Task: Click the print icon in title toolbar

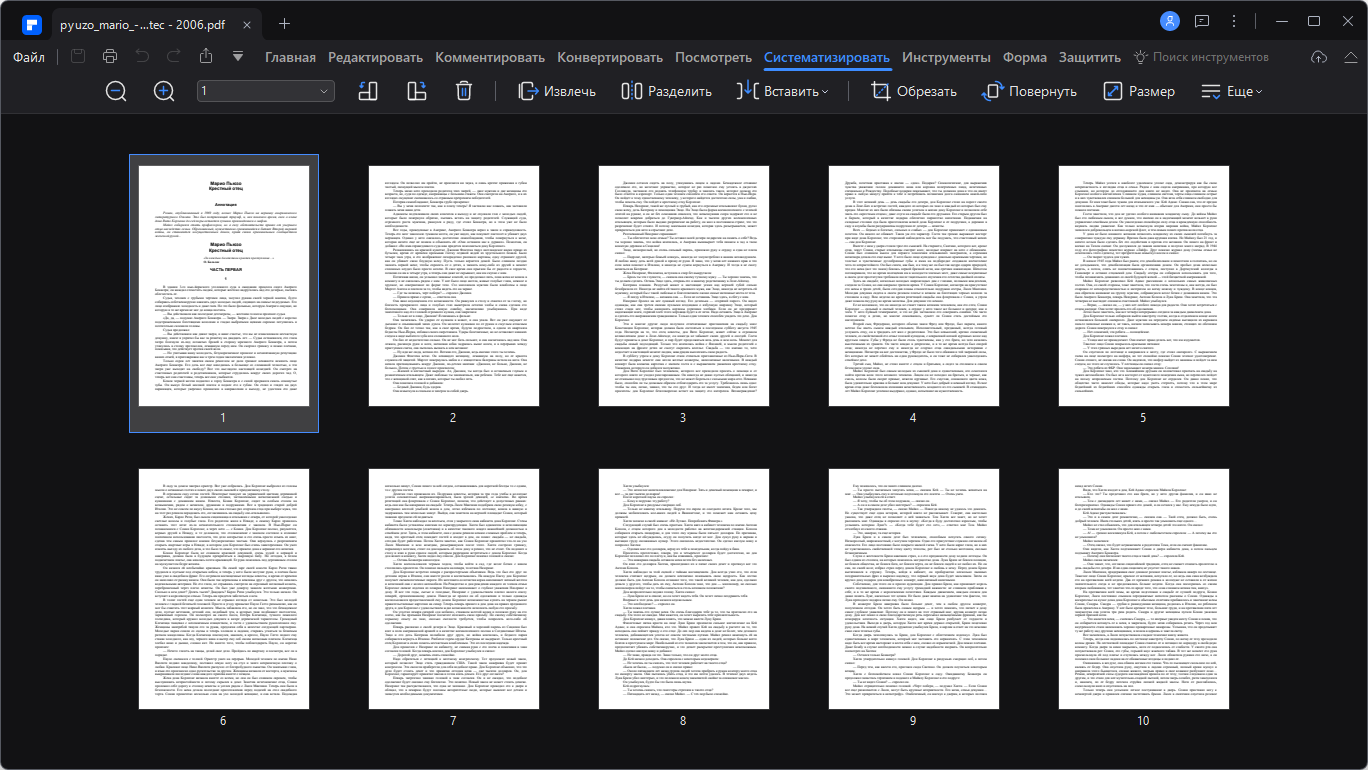Action: click(110, 57)
